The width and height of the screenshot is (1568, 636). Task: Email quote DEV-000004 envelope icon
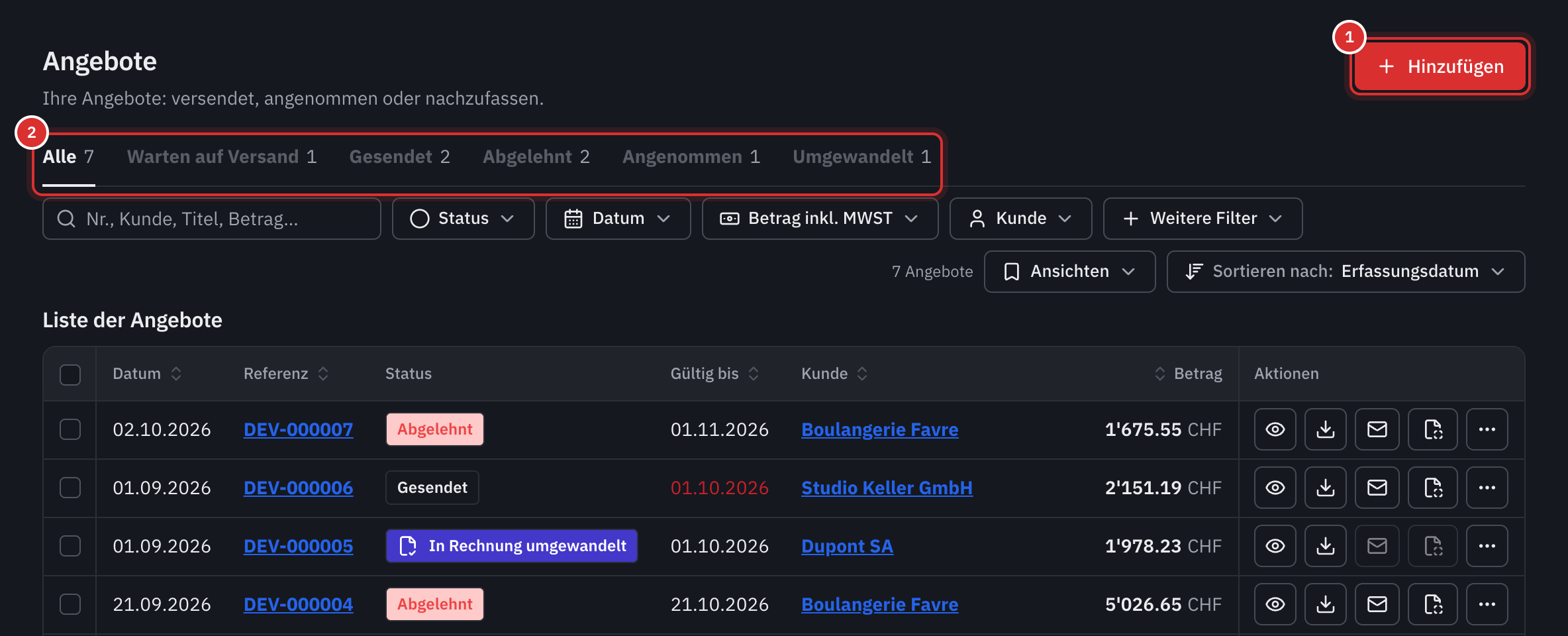(x=1377, y=604)
